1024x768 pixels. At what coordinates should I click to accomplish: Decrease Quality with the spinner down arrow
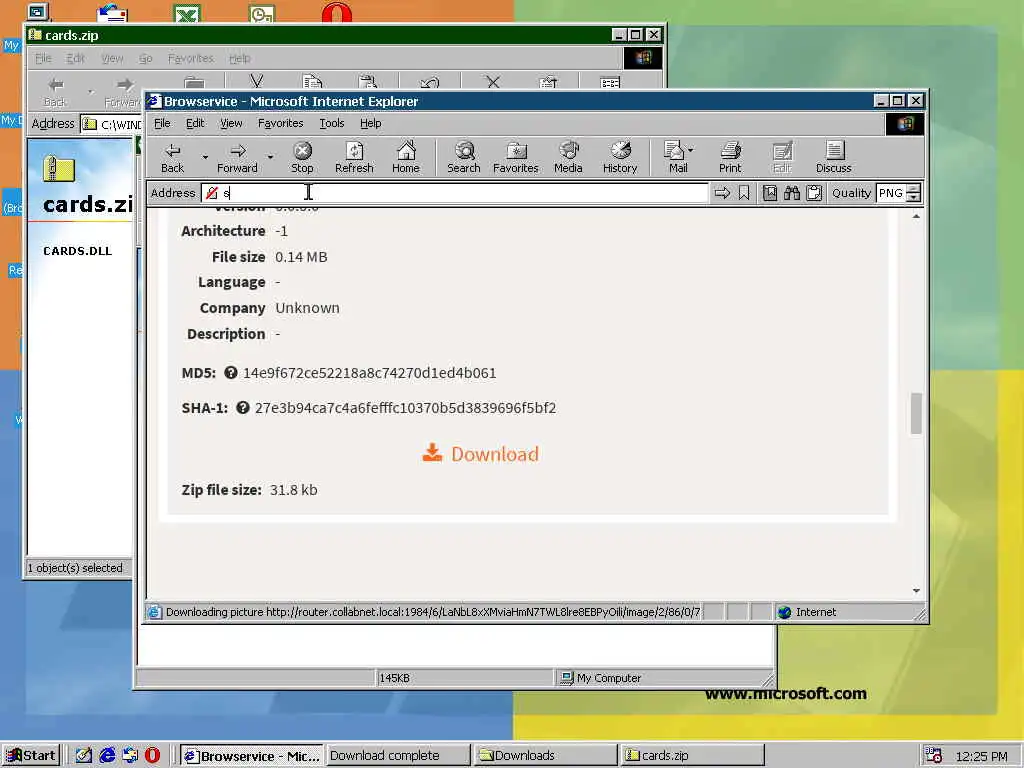click(x=914, y=197)
